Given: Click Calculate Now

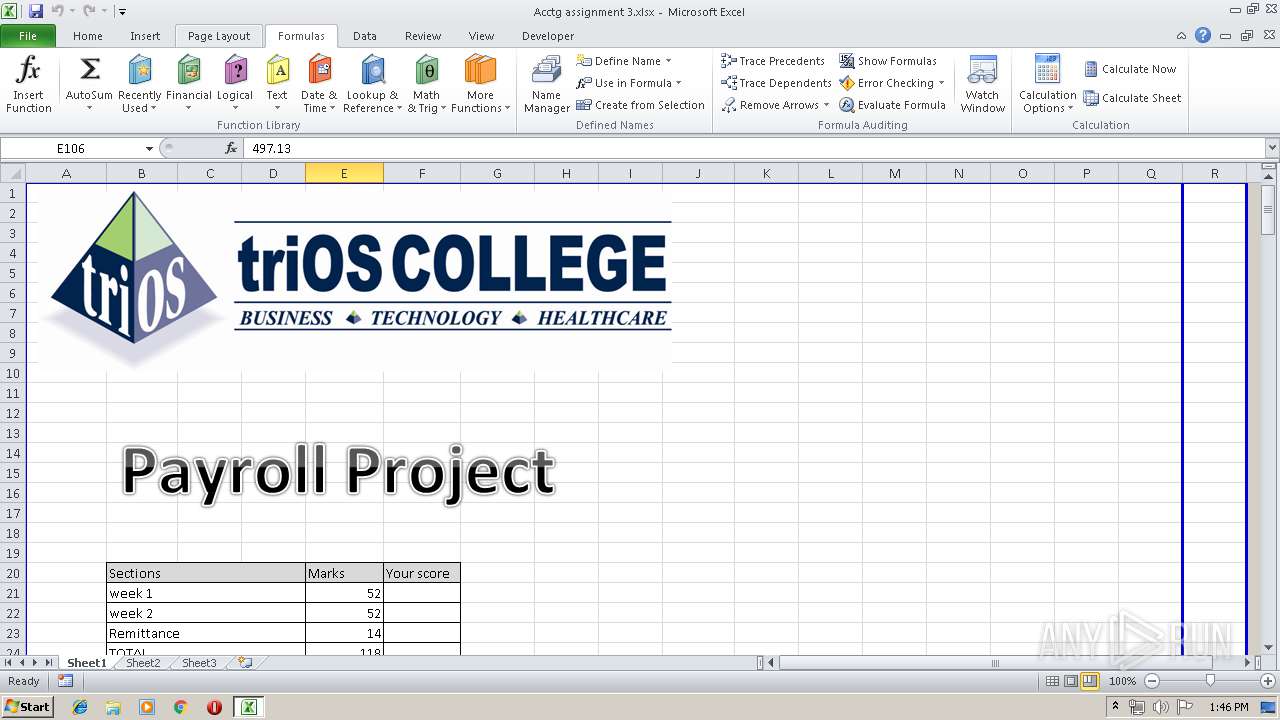Looking at the screenshot, I should [x=1130, y=69].
